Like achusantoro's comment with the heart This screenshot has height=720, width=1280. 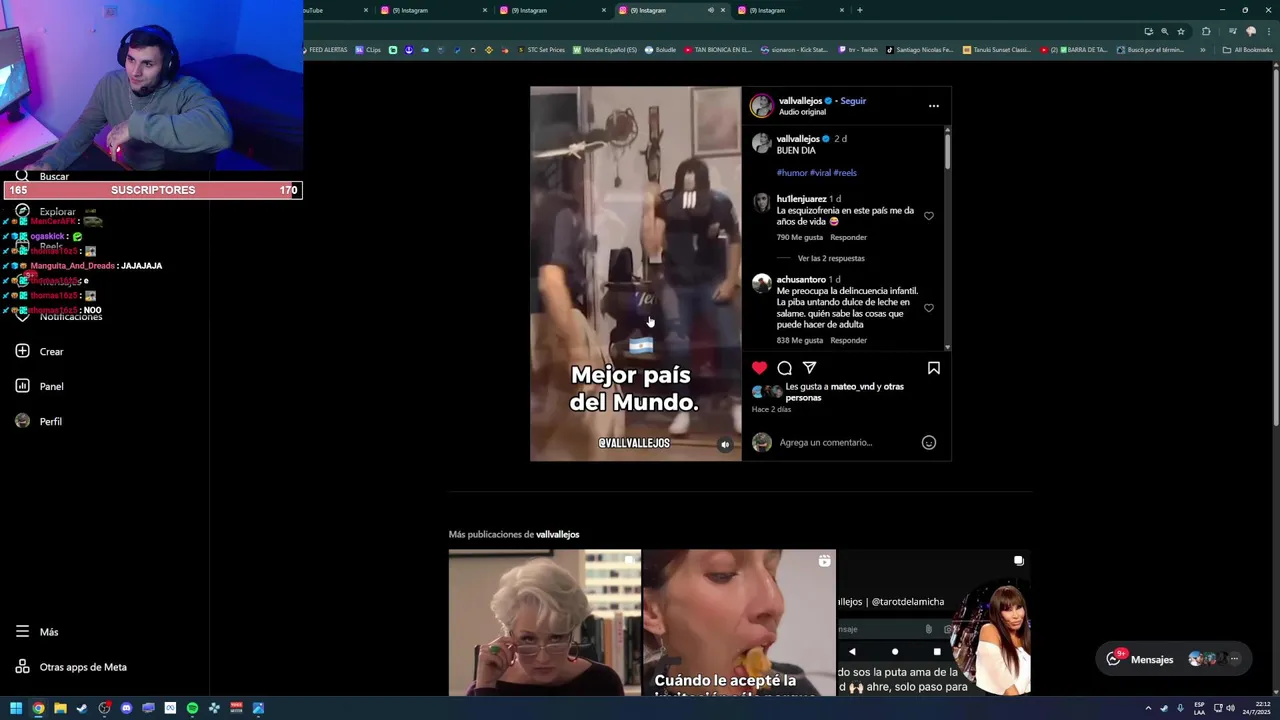929,308
